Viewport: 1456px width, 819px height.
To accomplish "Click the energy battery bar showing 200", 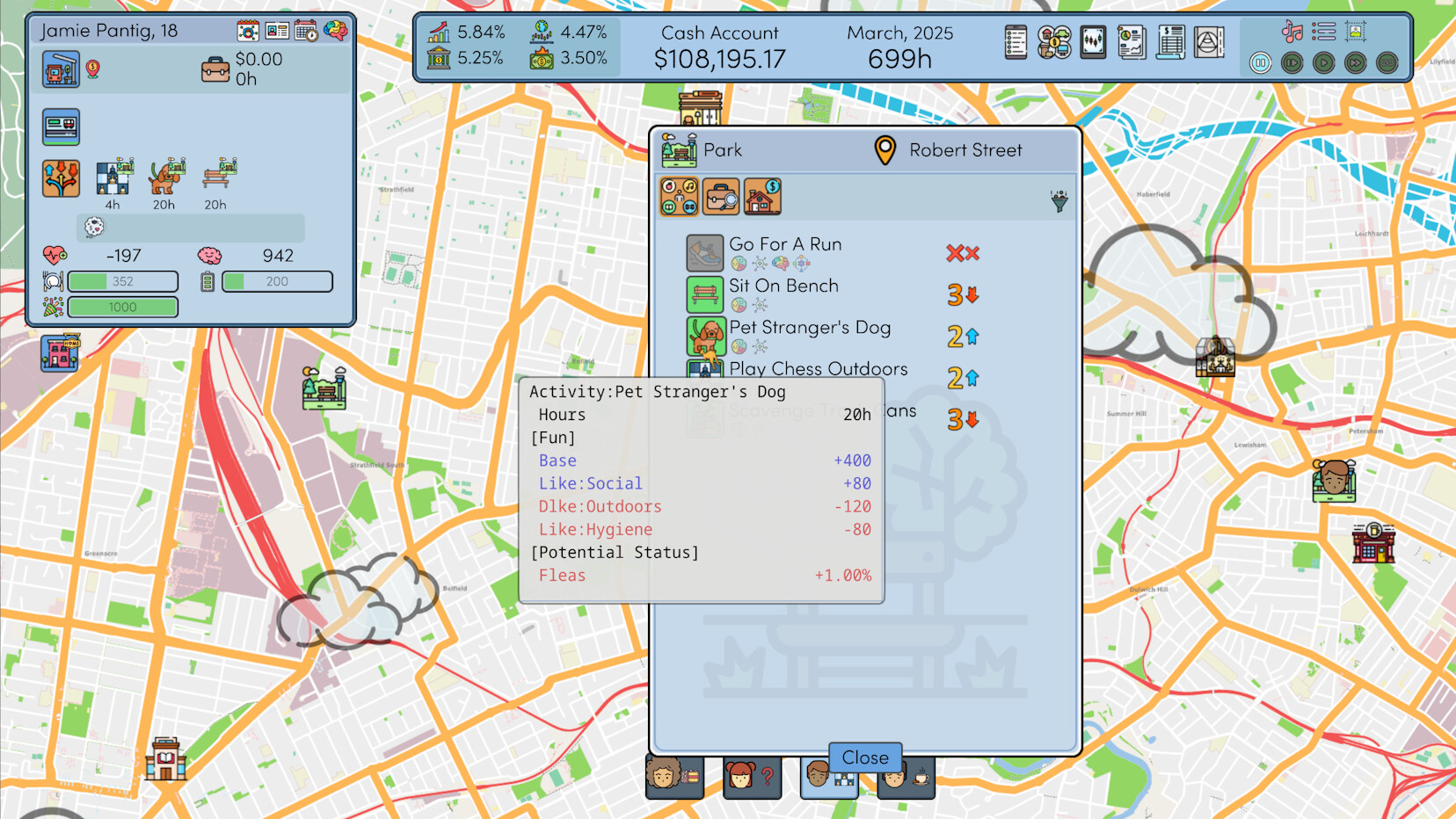I will [277, 281].
